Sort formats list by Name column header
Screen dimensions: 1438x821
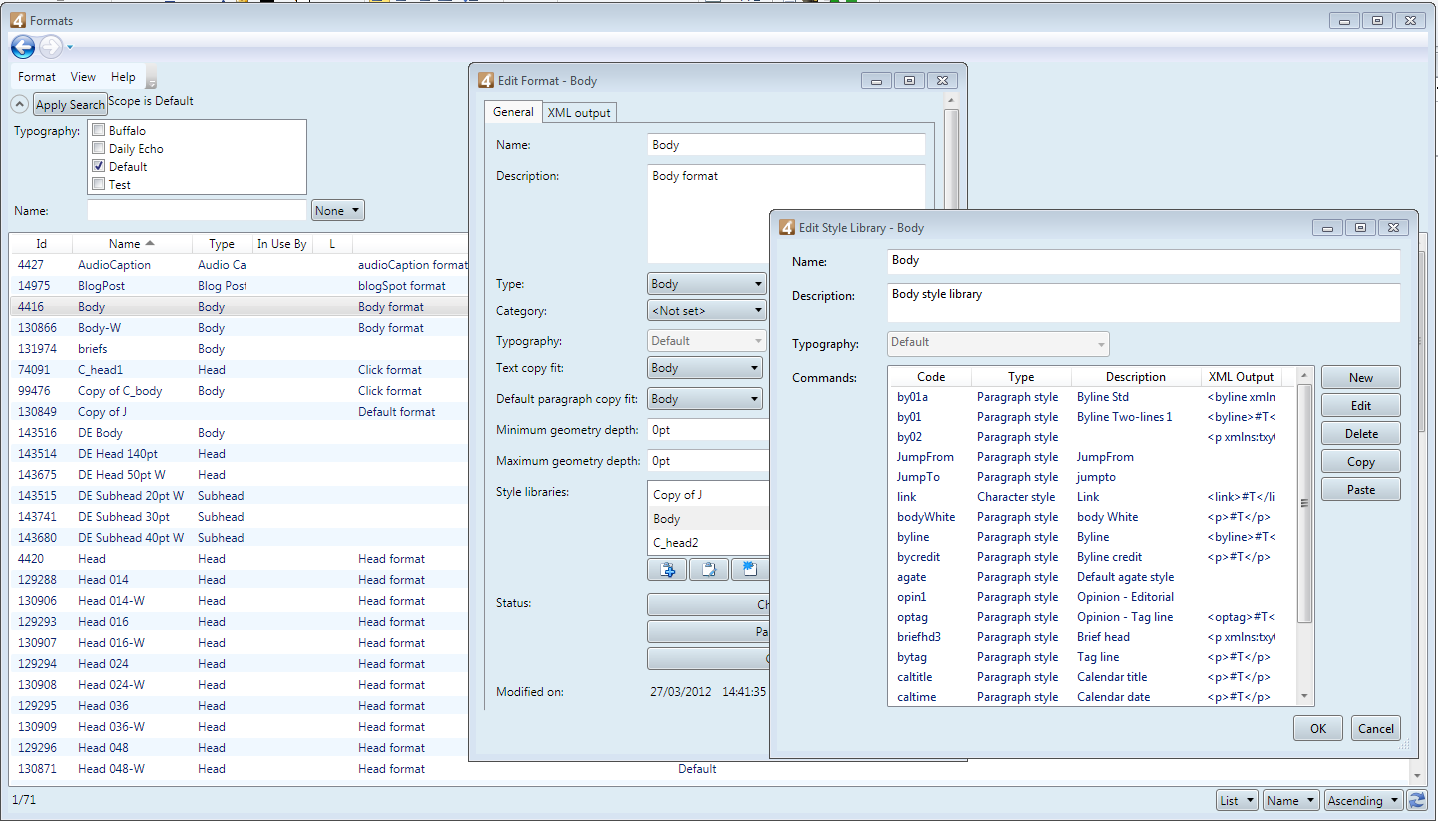click(132, 244)
